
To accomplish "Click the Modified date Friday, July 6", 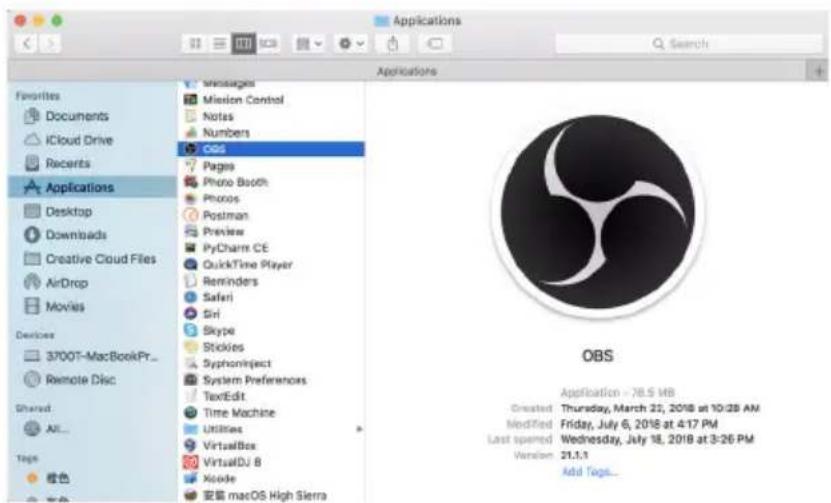I will click(639, 423).
